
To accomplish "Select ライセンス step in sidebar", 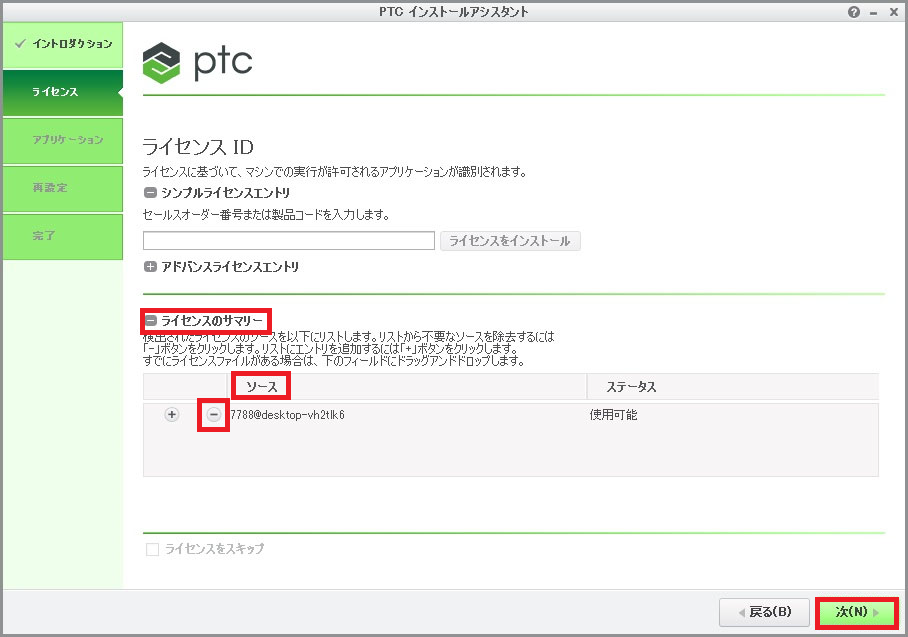I will (63, 93).
